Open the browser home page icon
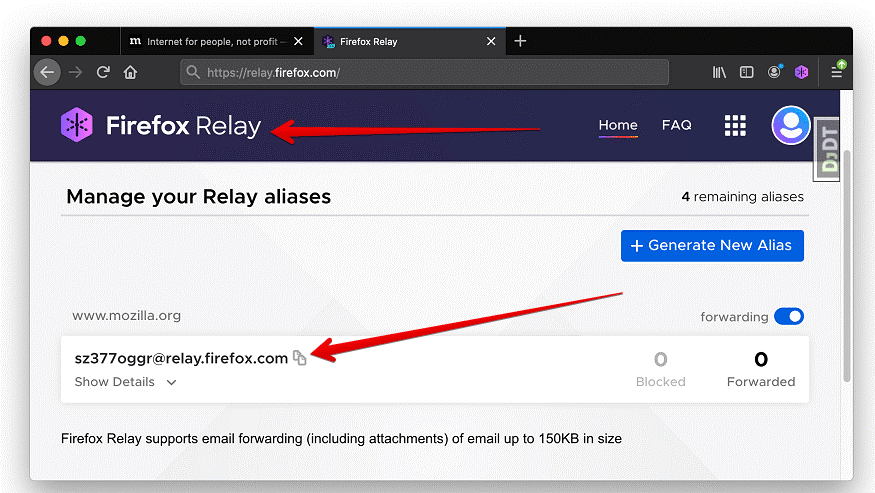 click(130, 73)
